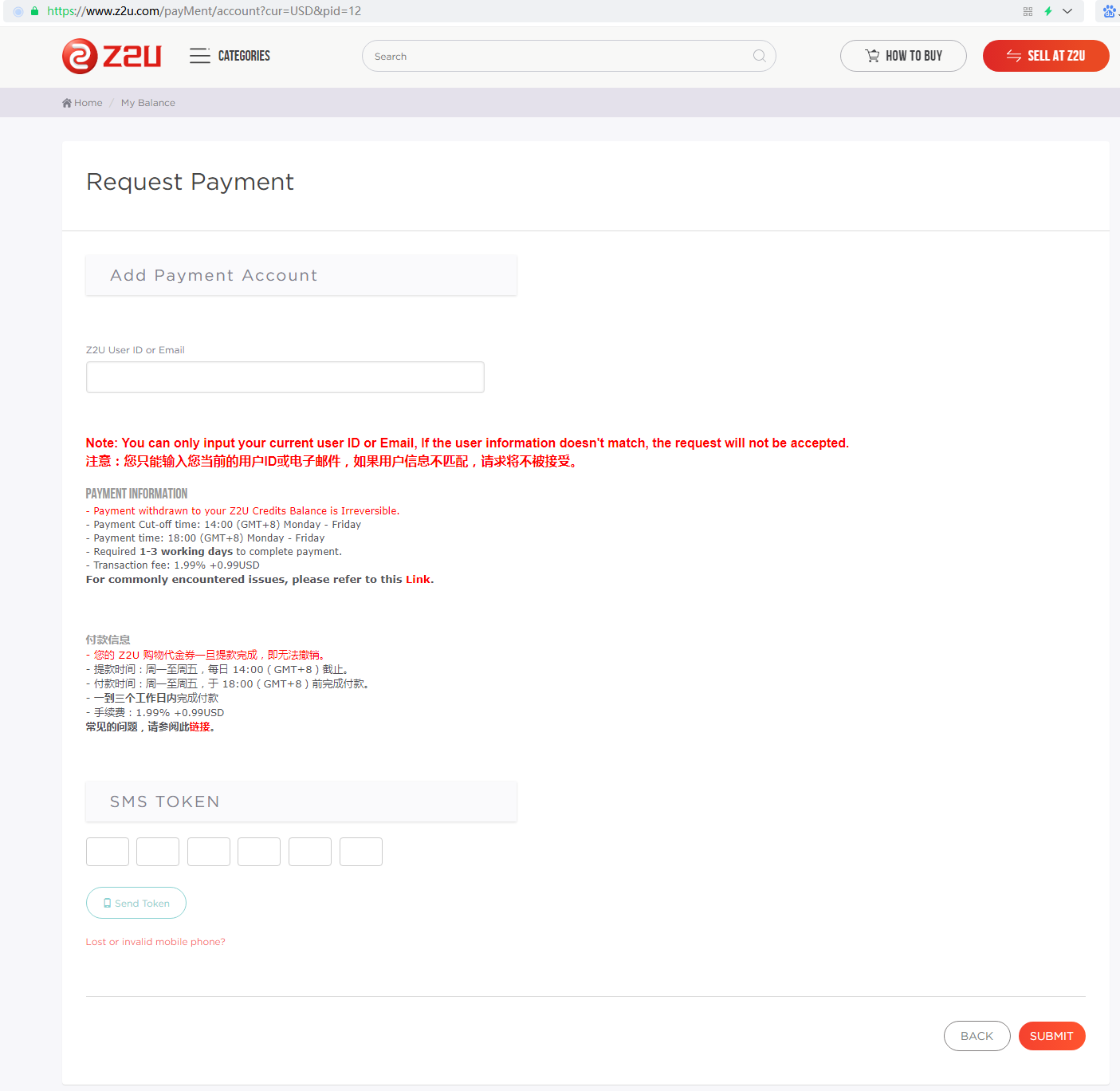Click the green padlock security icon
Viewport: 1120px width, 1091px height.
[34, 11]
